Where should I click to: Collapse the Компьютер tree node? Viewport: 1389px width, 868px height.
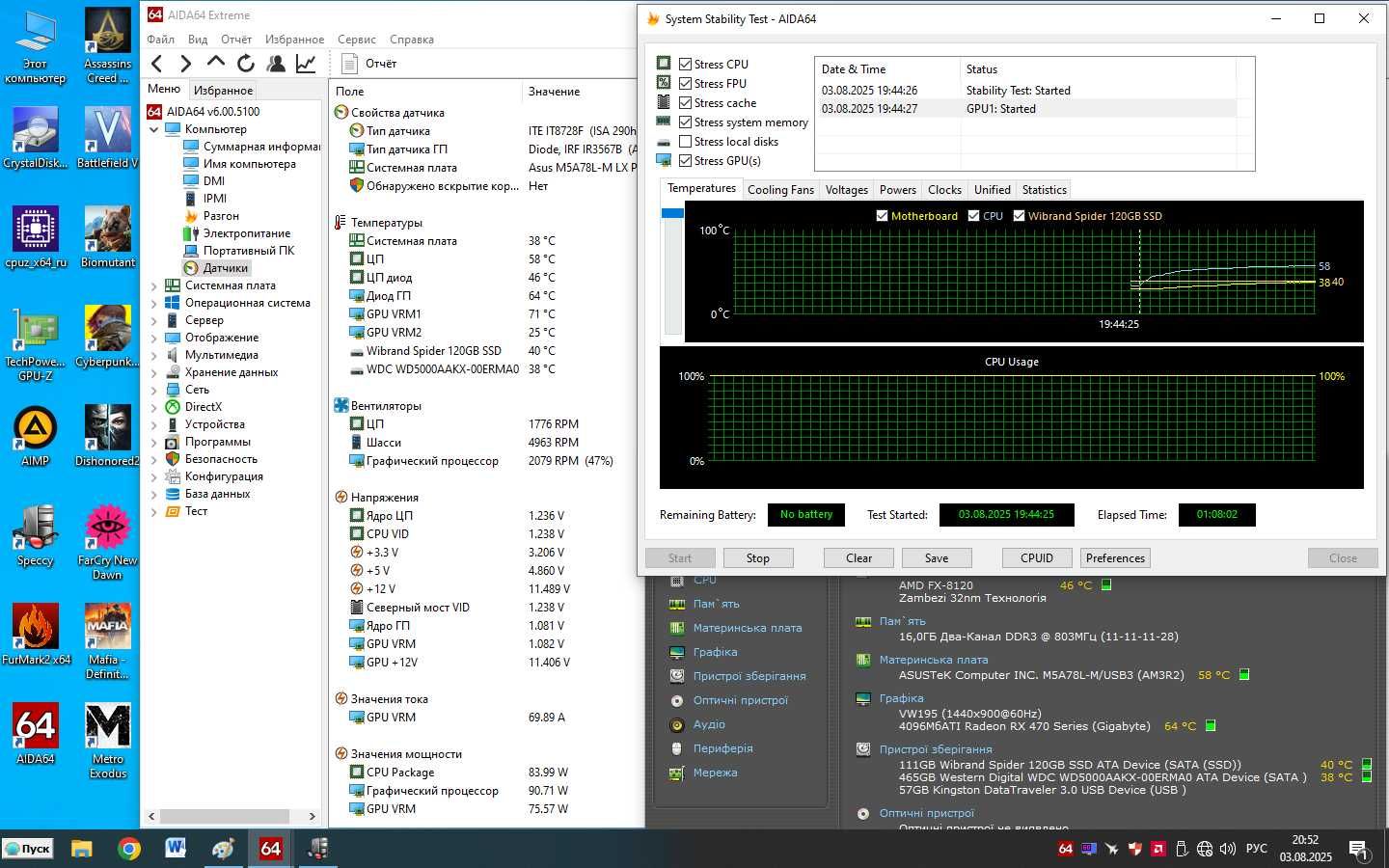click(x=154, y=129)
